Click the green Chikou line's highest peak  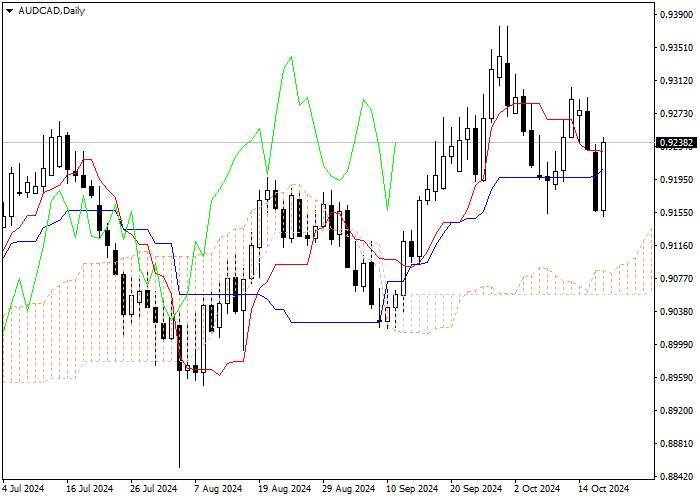(x=291, y=57)
